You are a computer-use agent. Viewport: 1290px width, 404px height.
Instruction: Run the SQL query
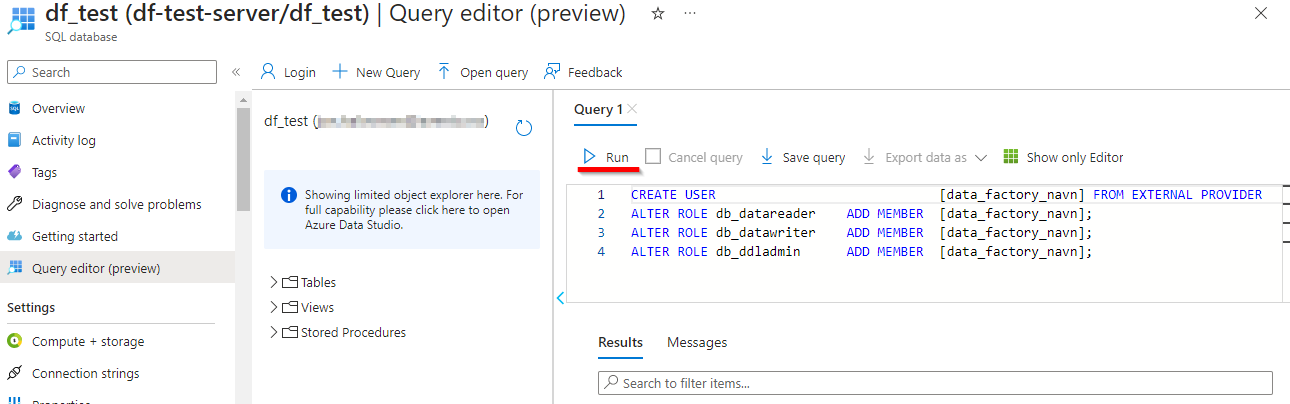(607, 157)
